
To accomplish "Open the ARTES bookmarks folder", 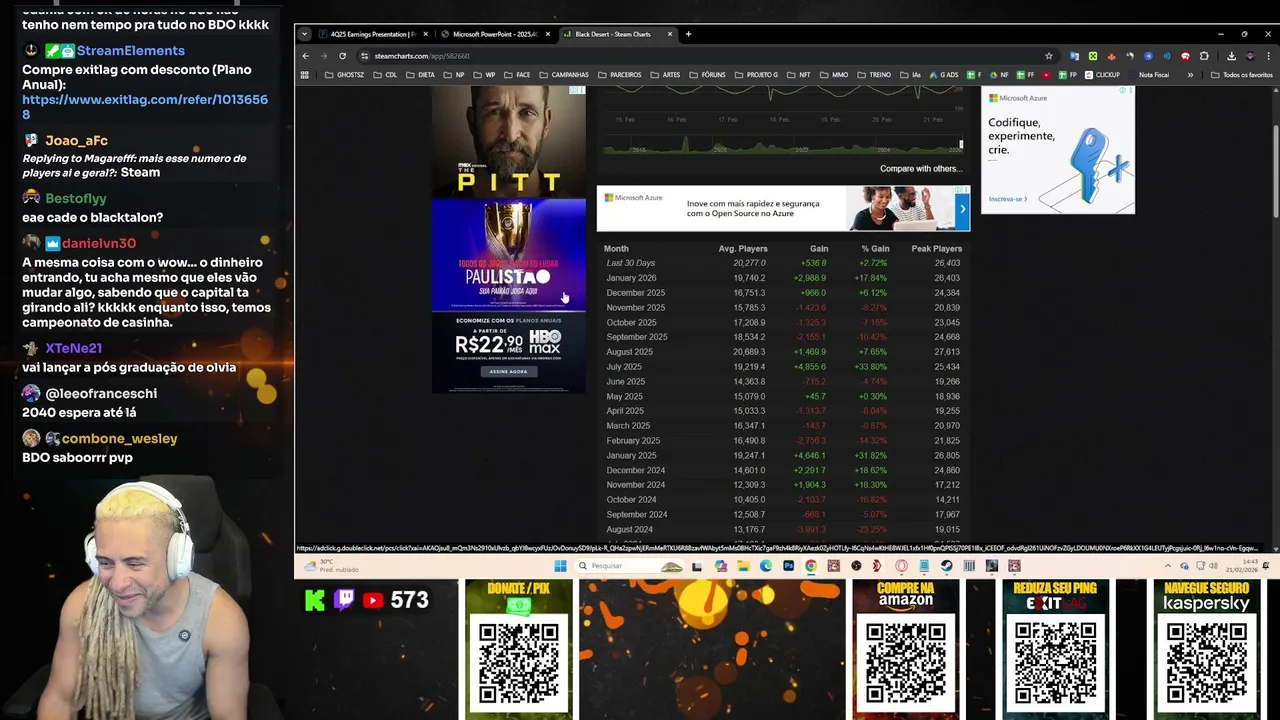I will tap(665, 75).
